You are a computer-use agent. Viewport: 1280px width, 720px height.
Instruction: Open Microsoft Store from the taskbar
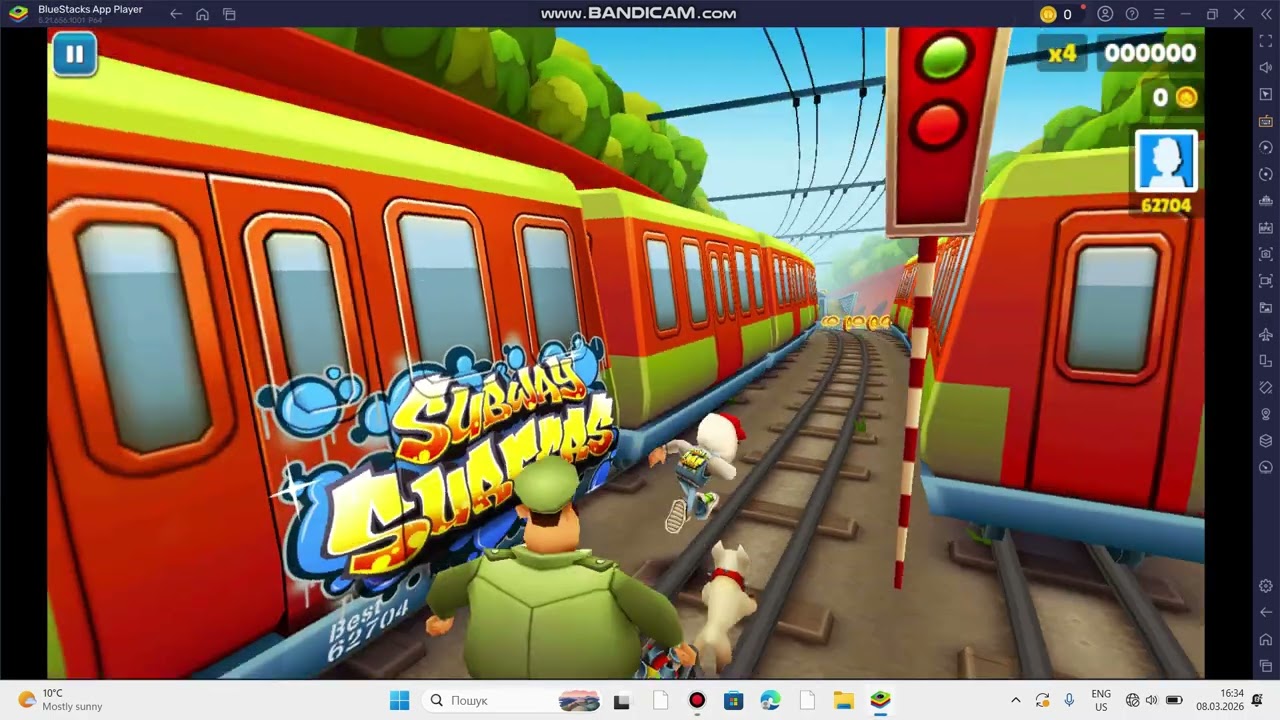point(734,700)
